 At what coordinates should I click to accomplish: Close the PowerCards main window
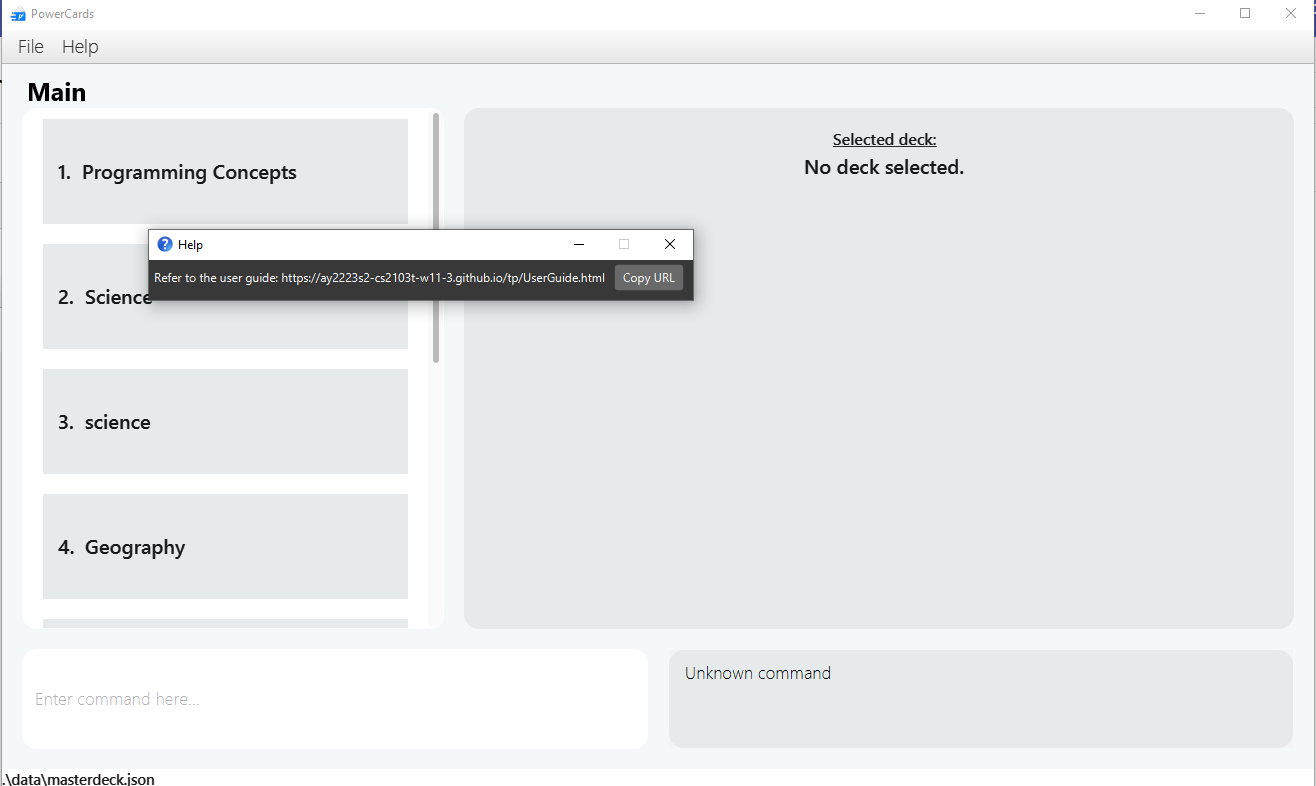1291,14
